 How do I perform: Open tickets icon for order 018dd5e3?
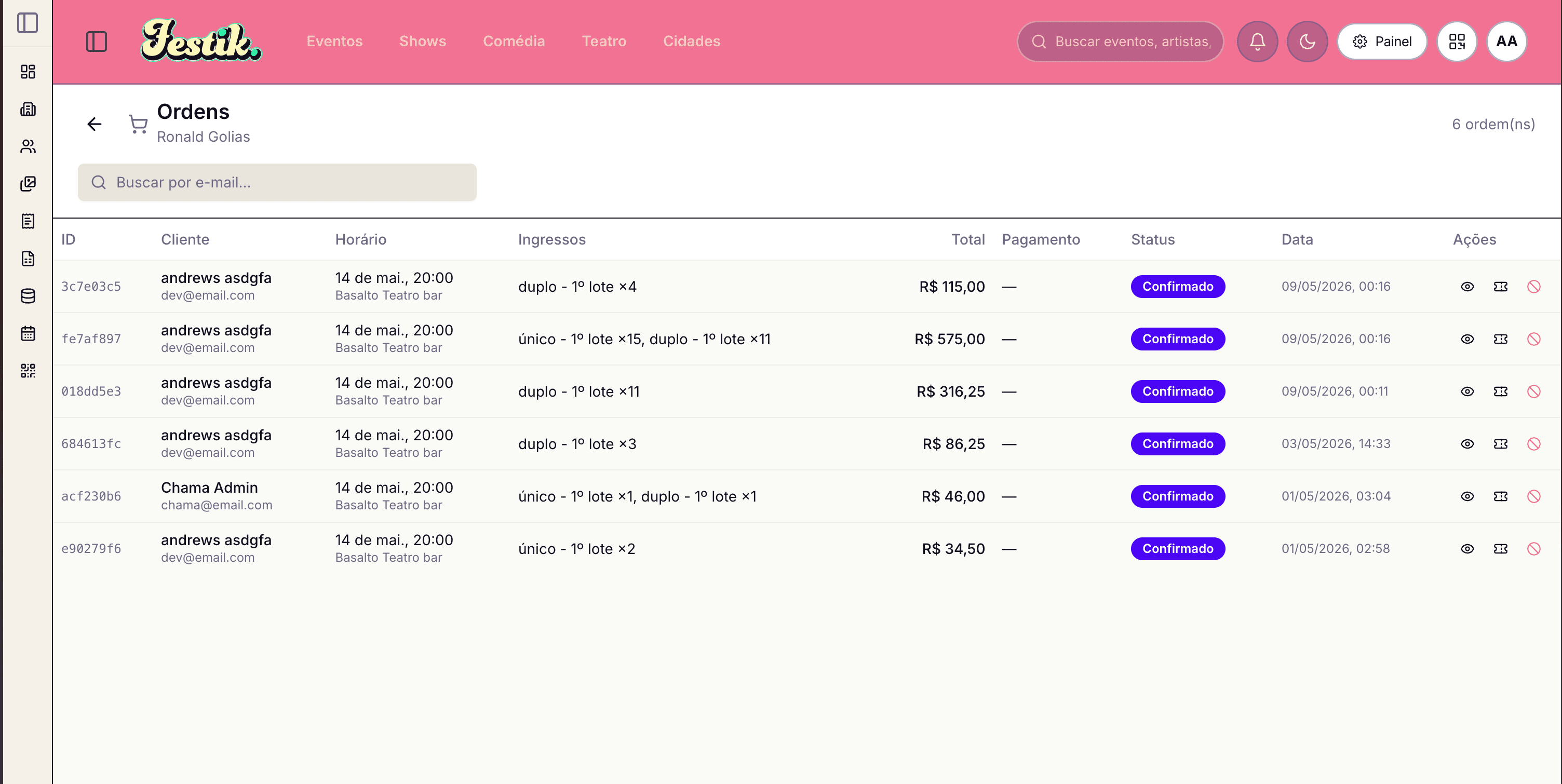coord(1500,391)
